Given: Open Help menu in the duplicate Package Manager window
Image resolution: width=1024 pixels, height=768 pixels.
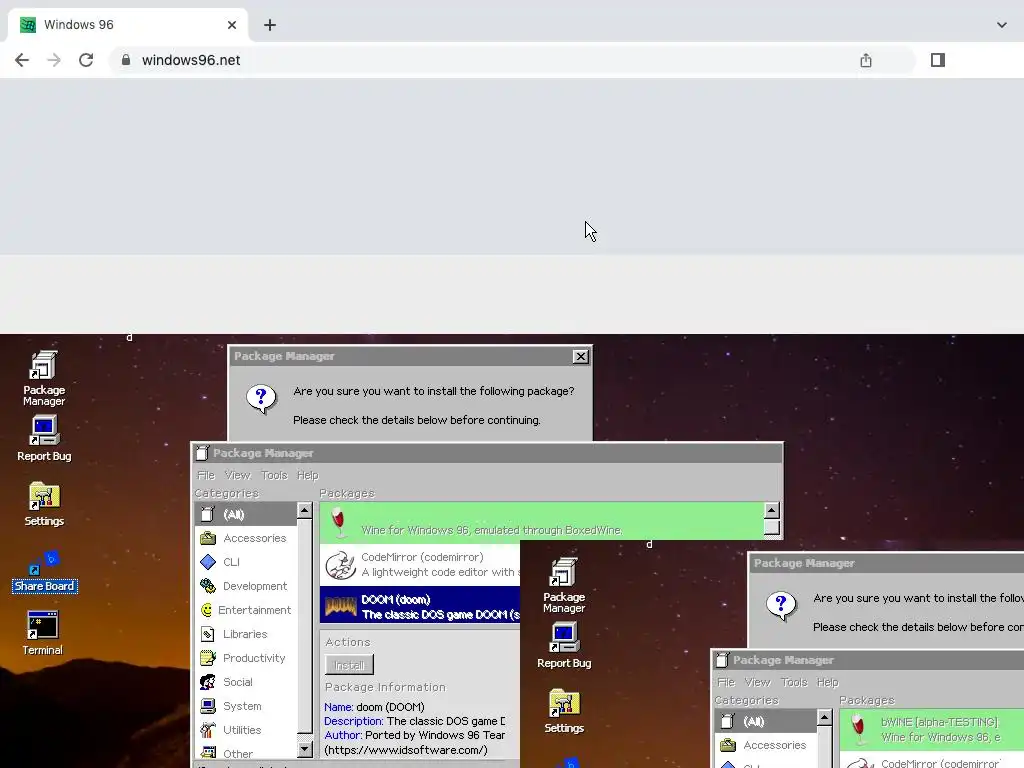Looking at the screenshot, I should click(827, 682).
